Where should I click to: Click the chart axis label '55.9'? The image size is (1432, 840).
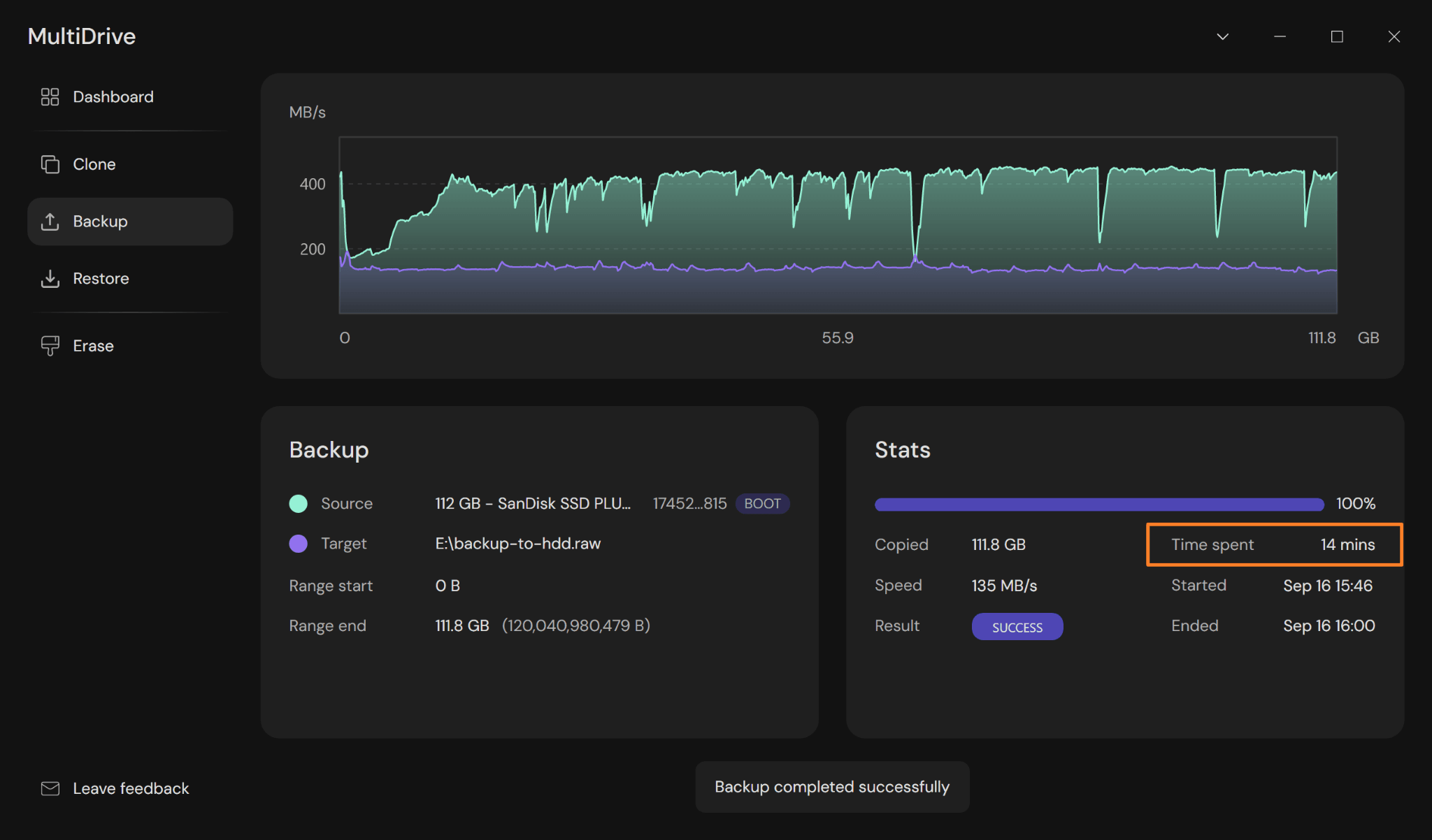838,338
